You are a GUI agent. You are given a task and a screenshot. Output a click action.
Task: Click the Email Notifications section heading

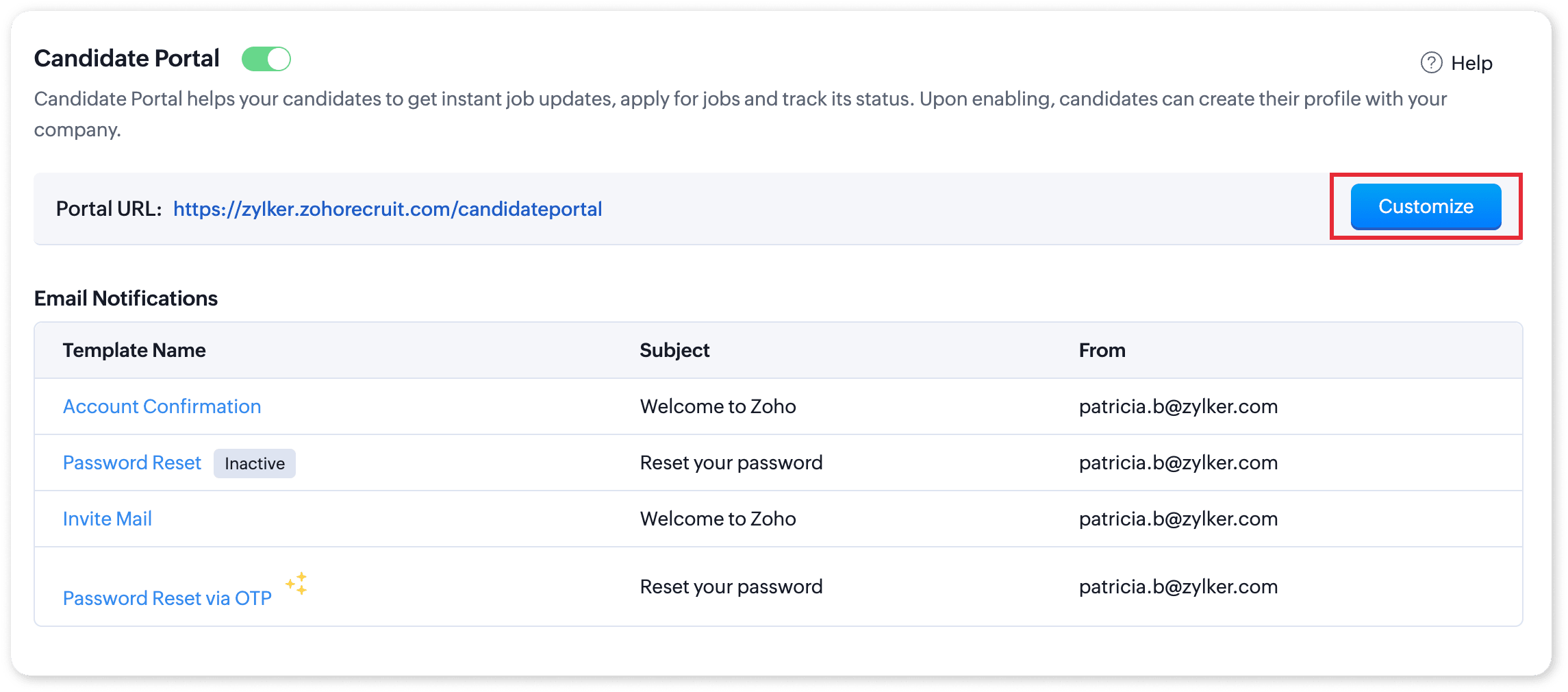[126, 298]
